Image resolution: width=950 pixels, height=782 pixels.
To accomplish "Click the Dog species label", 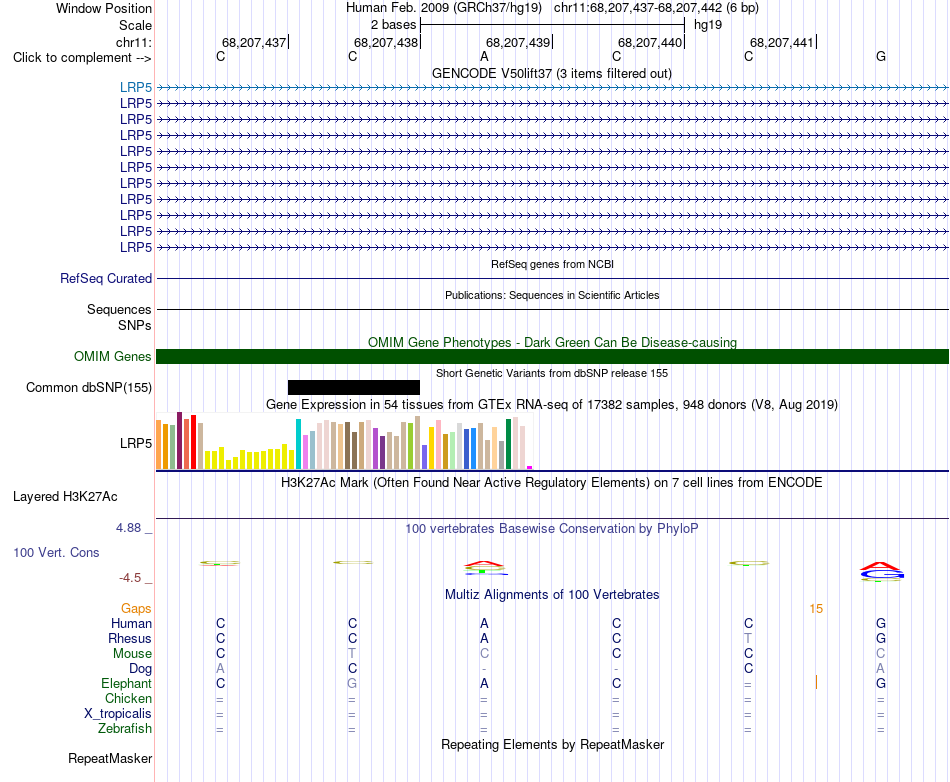I will [140, 669].
